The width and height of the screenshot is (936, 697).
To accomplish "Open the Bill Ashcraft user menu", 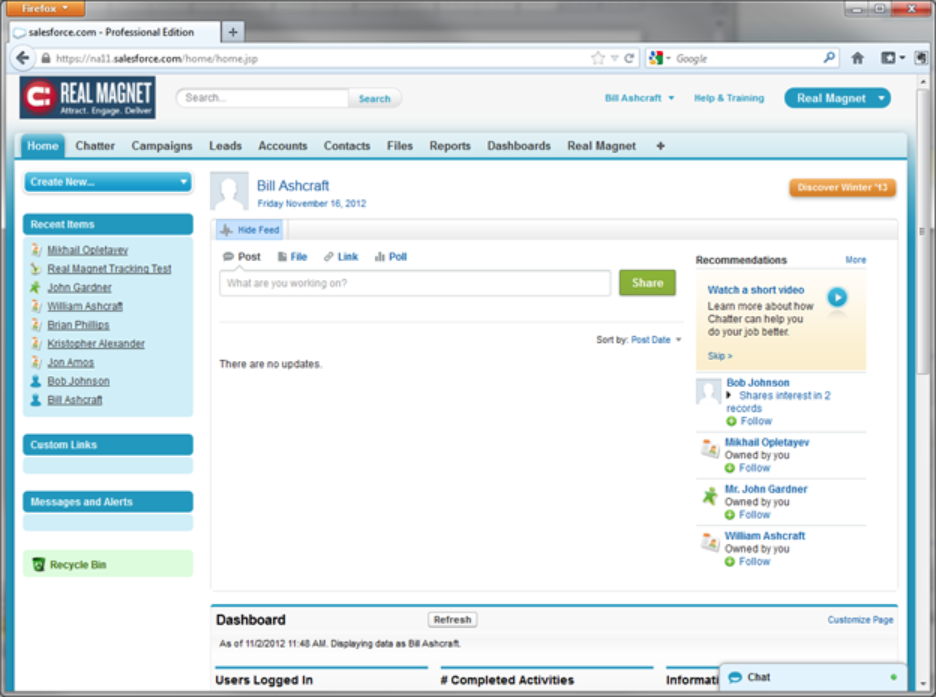I will coord(639,98).
